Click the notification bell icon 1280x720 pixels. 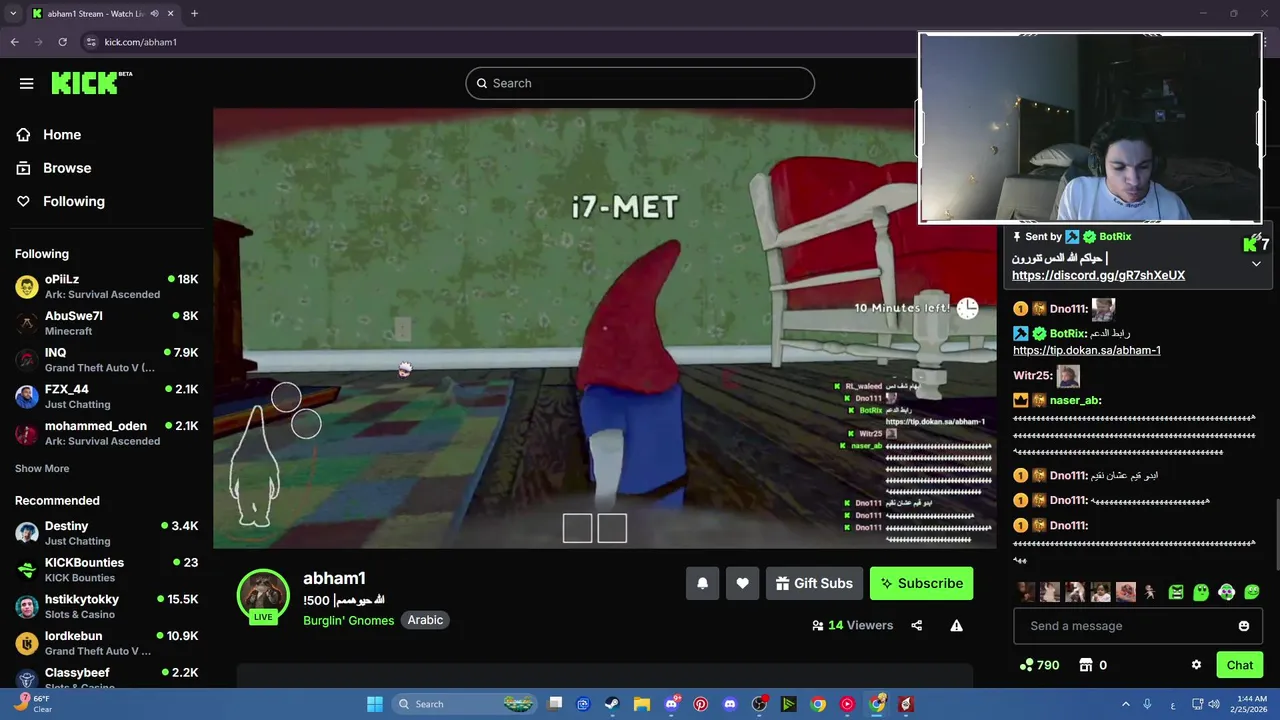702,583
